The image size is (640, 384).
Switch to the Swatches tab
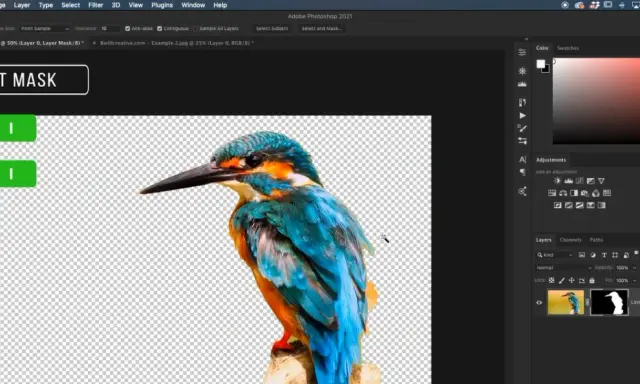(x=568, y=48)
